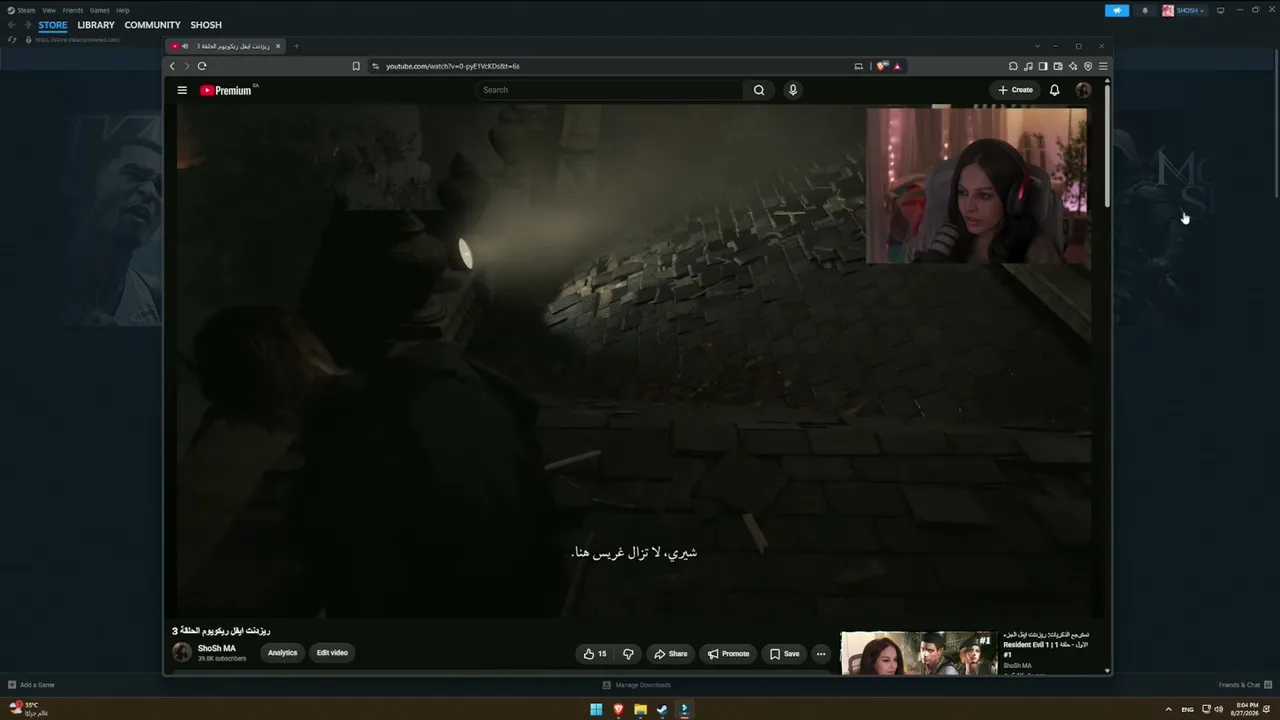Open the YouTube guide hamburger menu
This screenshot has height=720, width=1280.
click(x=182, y=90)
